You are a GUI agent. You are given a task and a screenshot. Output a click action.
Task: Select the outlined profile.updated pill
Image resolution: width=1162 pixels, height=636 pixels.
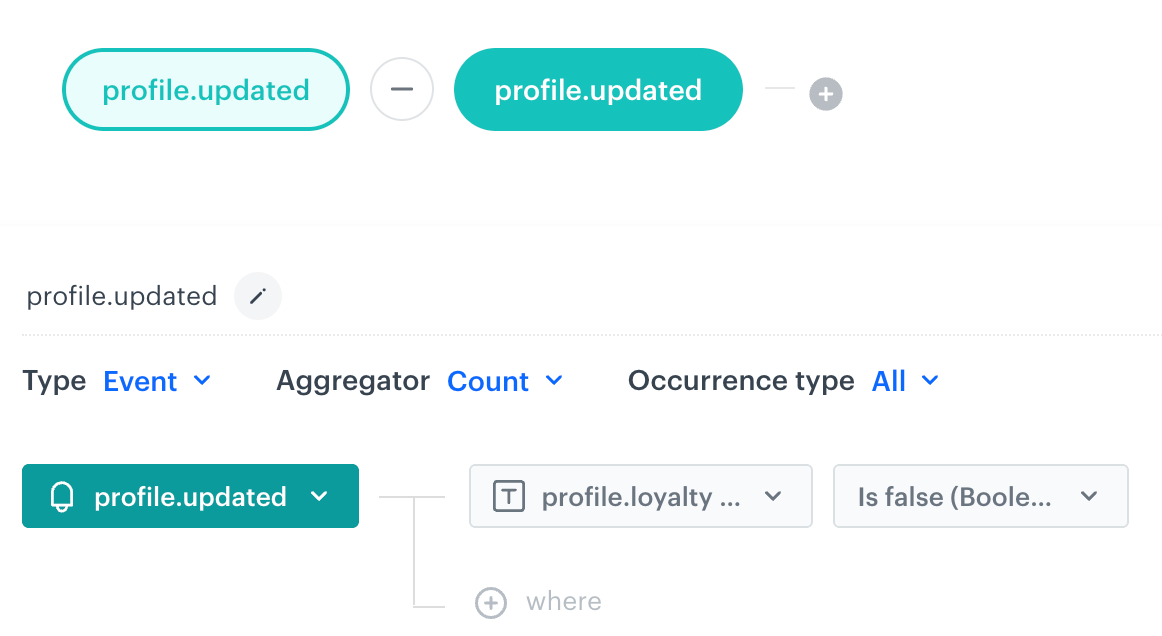tap(206, 90)
